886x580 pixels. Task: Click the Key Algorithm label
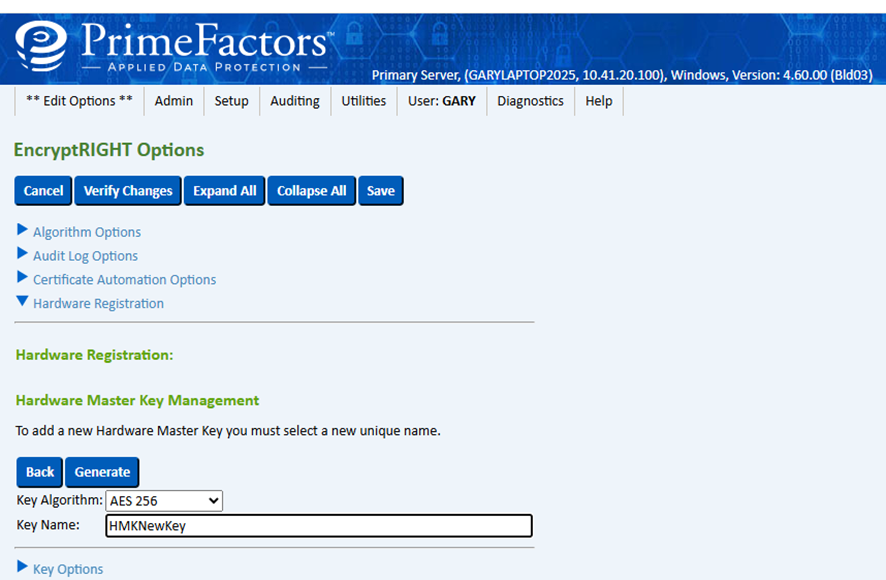pyautogui.click(x=59, y=500)
